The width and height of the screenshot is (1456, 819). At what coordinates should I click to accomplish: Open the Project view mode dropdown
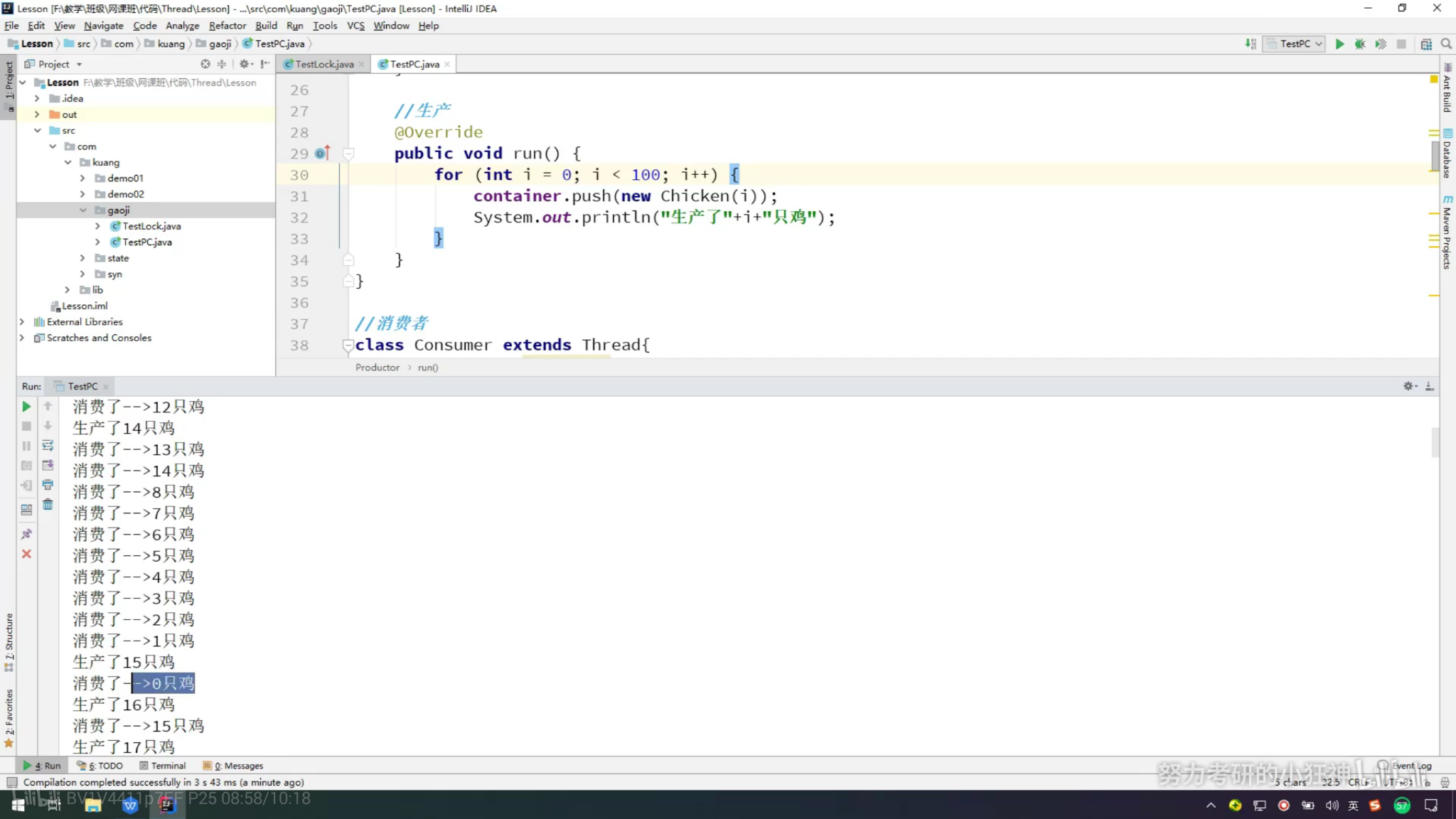pos(54,64)
